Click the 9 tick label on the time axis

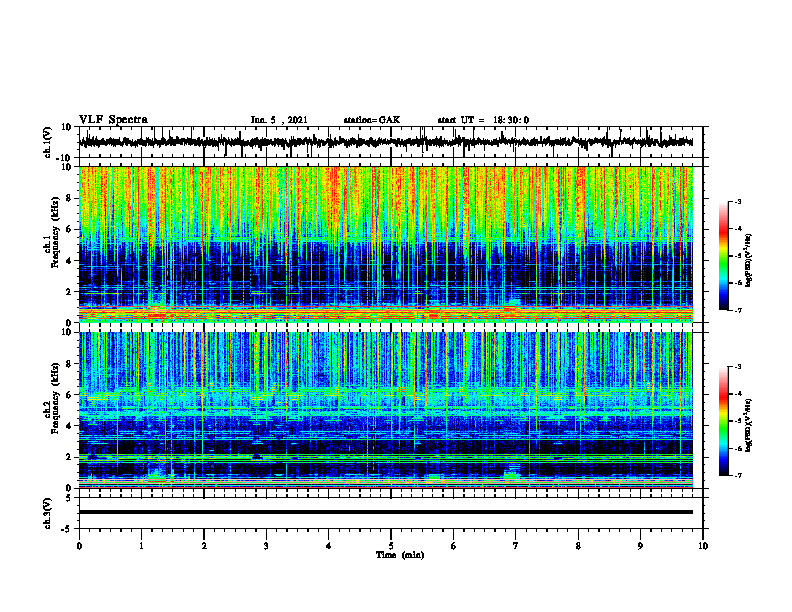pos(640,546)
